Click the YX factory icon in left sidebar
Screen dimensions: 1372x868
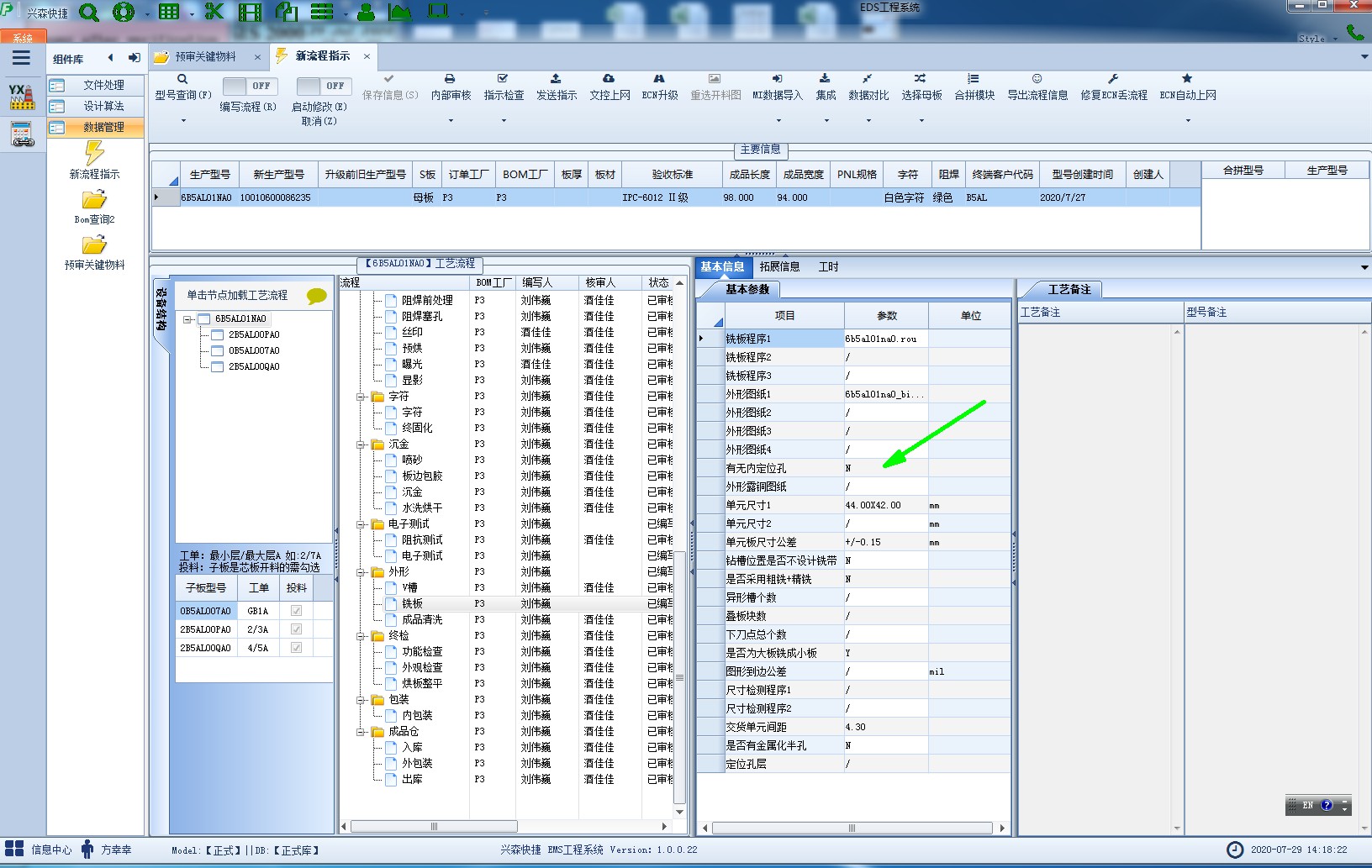click(22, 96)
